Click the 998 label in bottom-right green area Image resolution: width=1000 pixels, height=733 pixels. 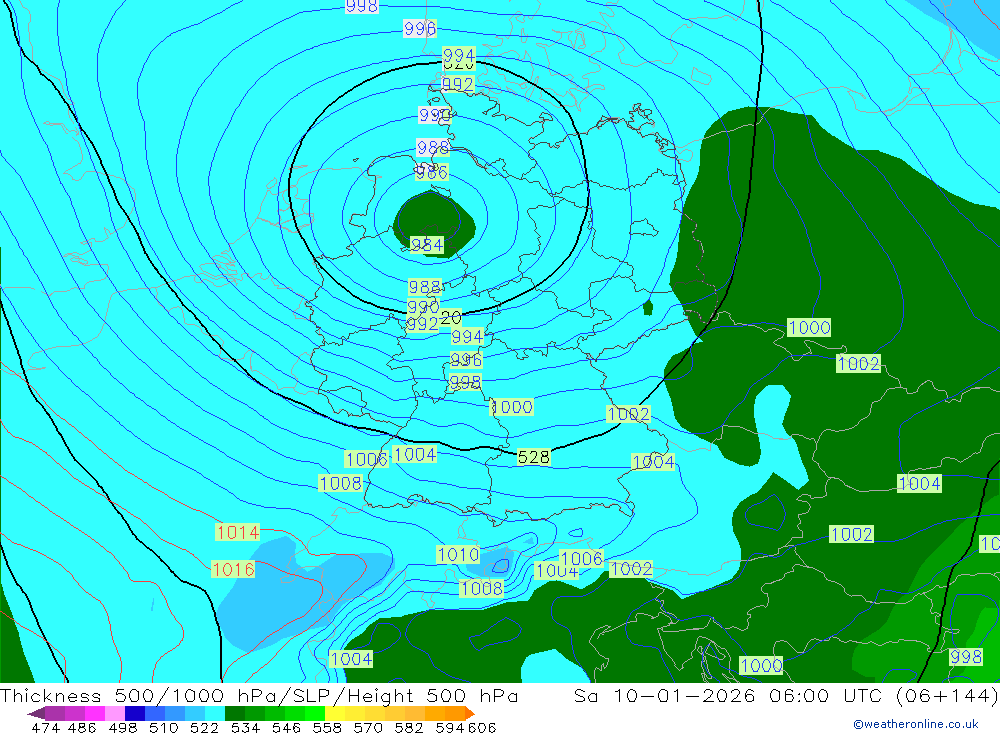click(966, 656)
